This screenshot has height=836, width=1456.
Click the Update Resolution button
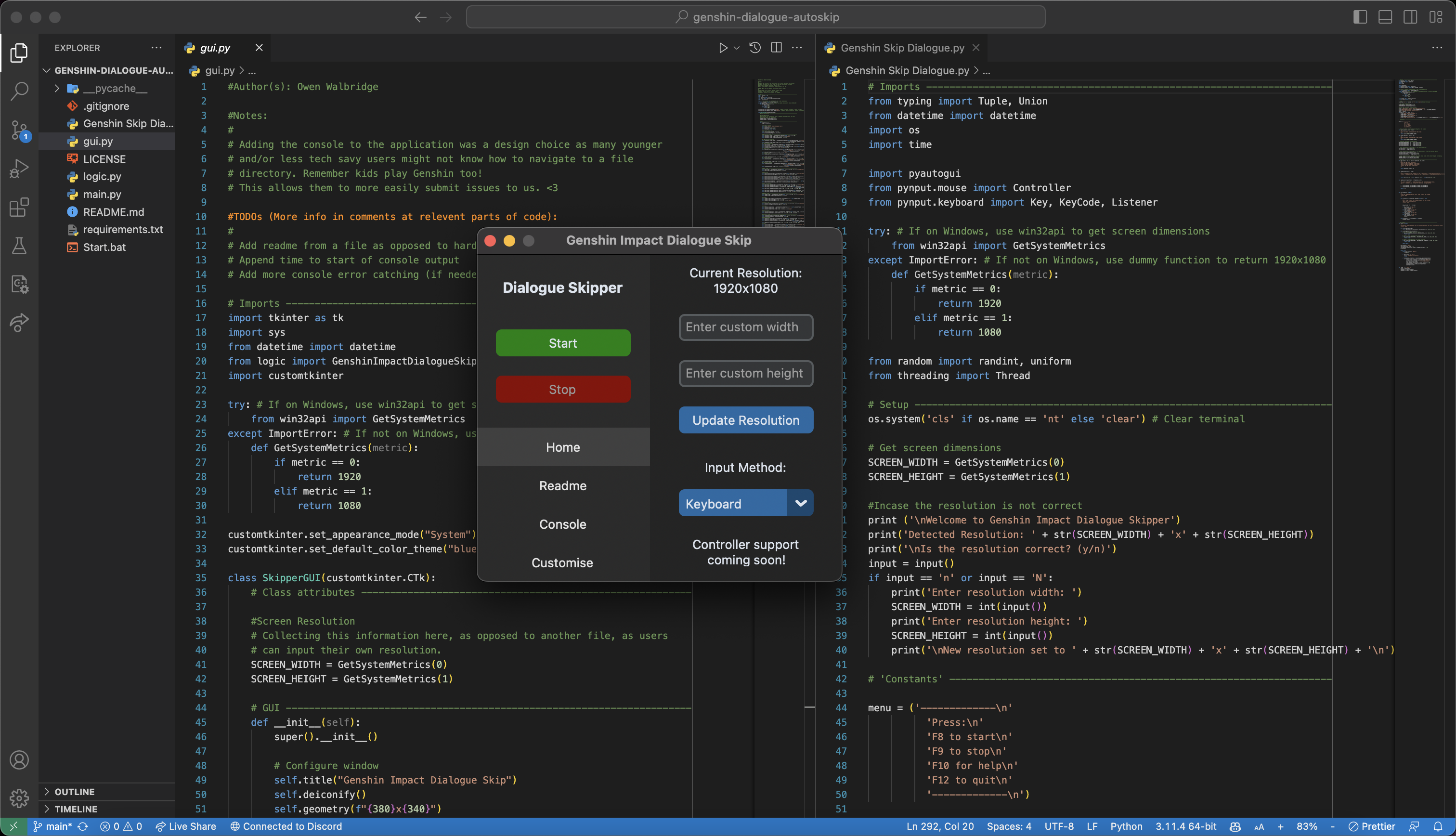click(745, 420)
